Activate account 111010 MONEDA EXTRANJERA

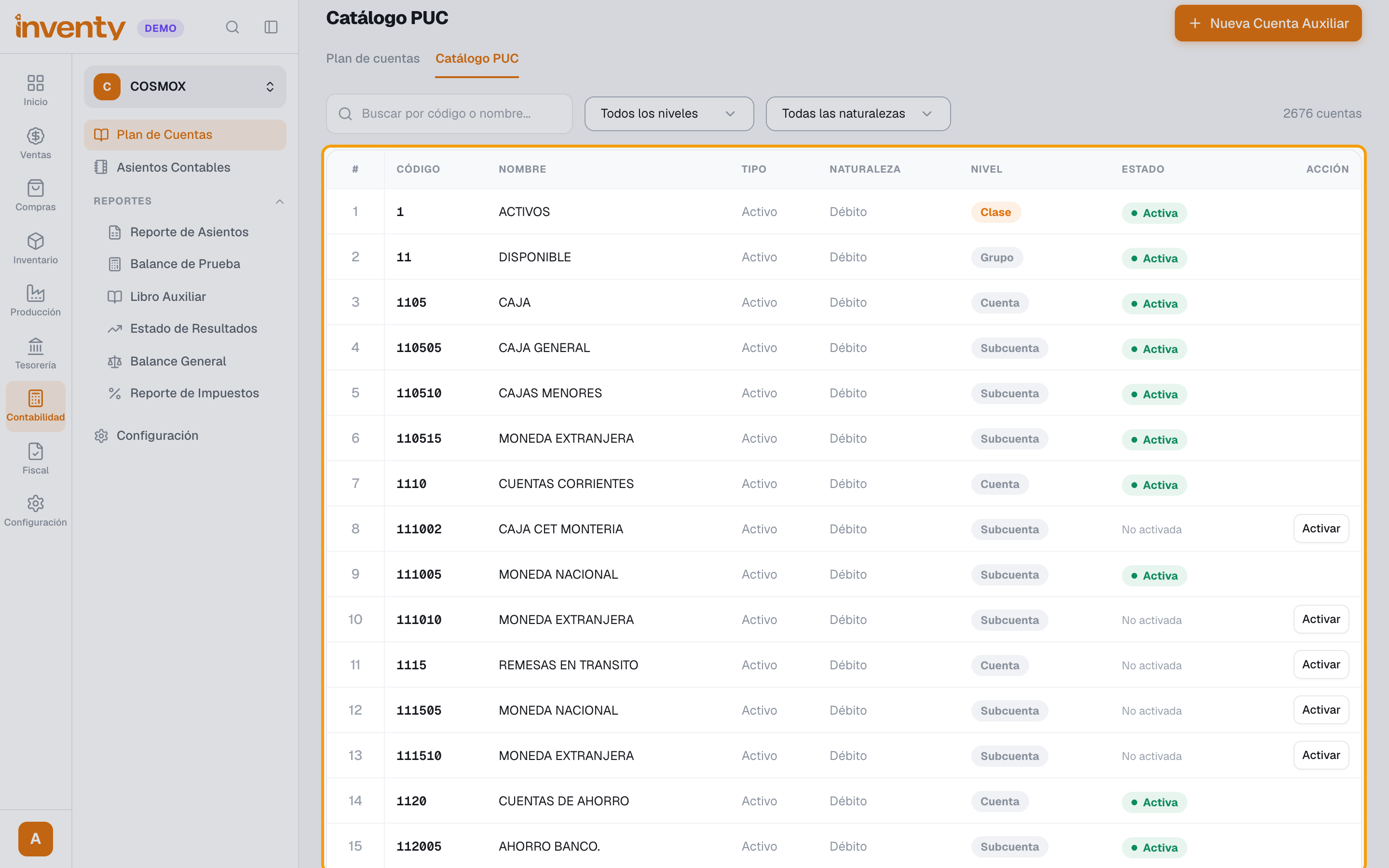pos(1321,620)
